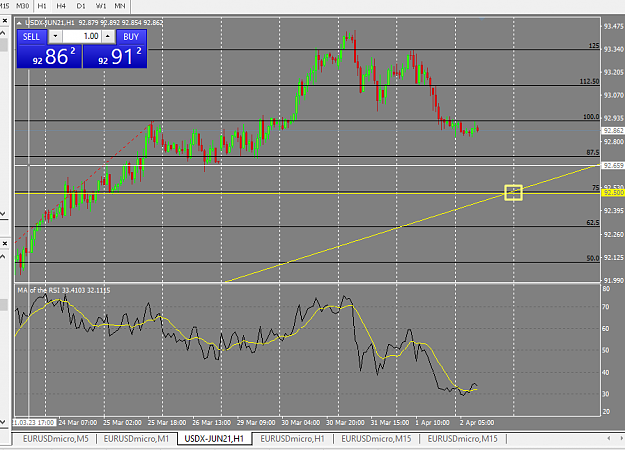This screenshot has height=450, width=625.
Task: Click the 30 Mar 20:00 time label
Action: (345, 422)
